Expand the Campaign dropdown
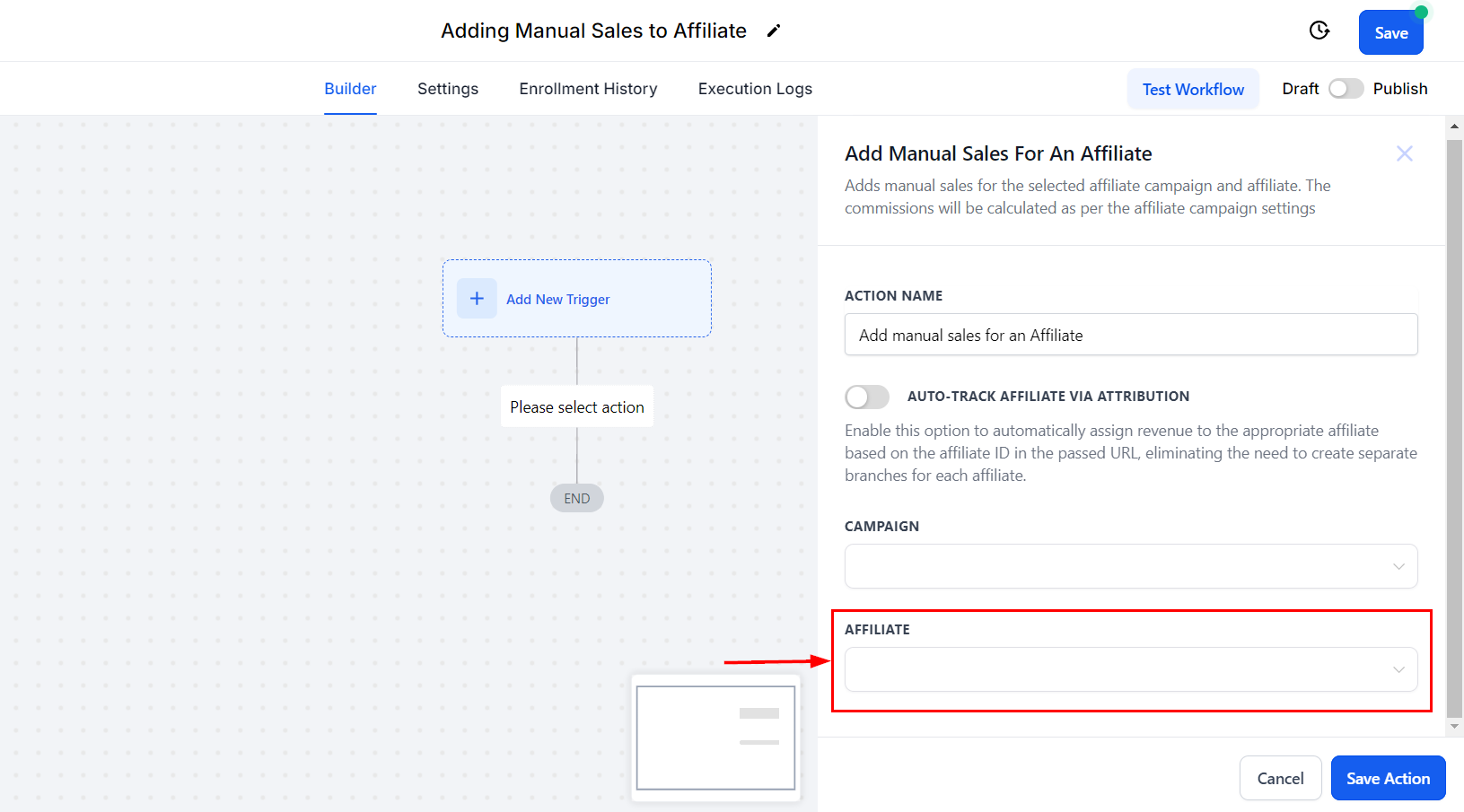This screenshot has height=812, width=1464. (x=1130, y=566)
